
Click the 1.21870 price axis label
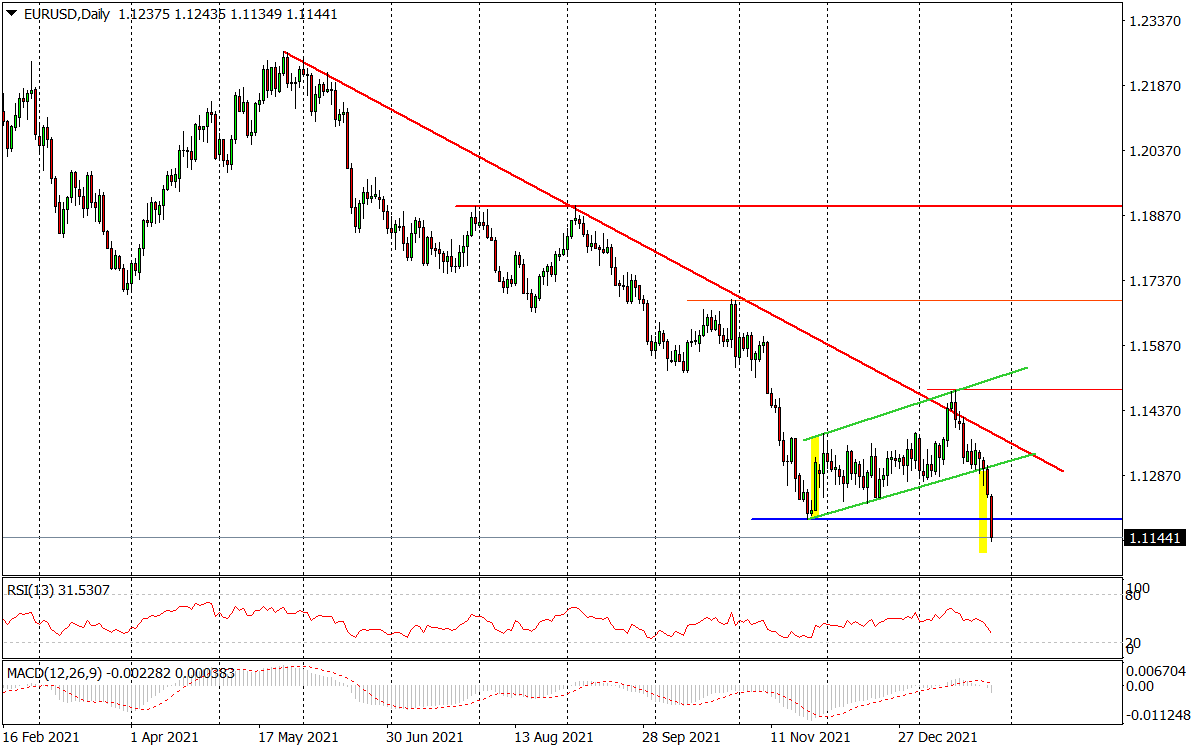pos(1154,86)
